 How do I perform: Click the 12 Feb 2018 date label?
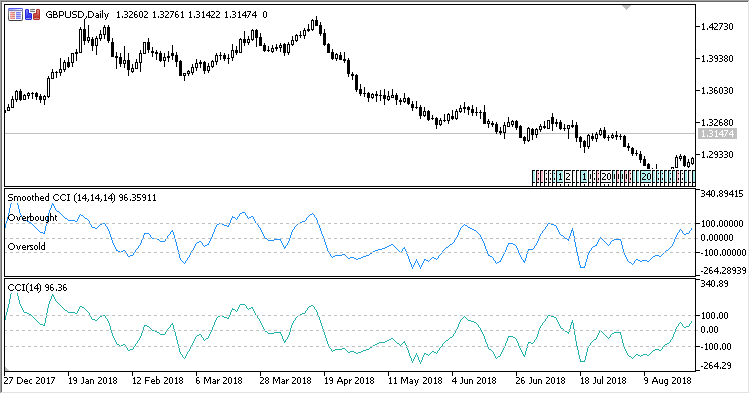(157, 381)
